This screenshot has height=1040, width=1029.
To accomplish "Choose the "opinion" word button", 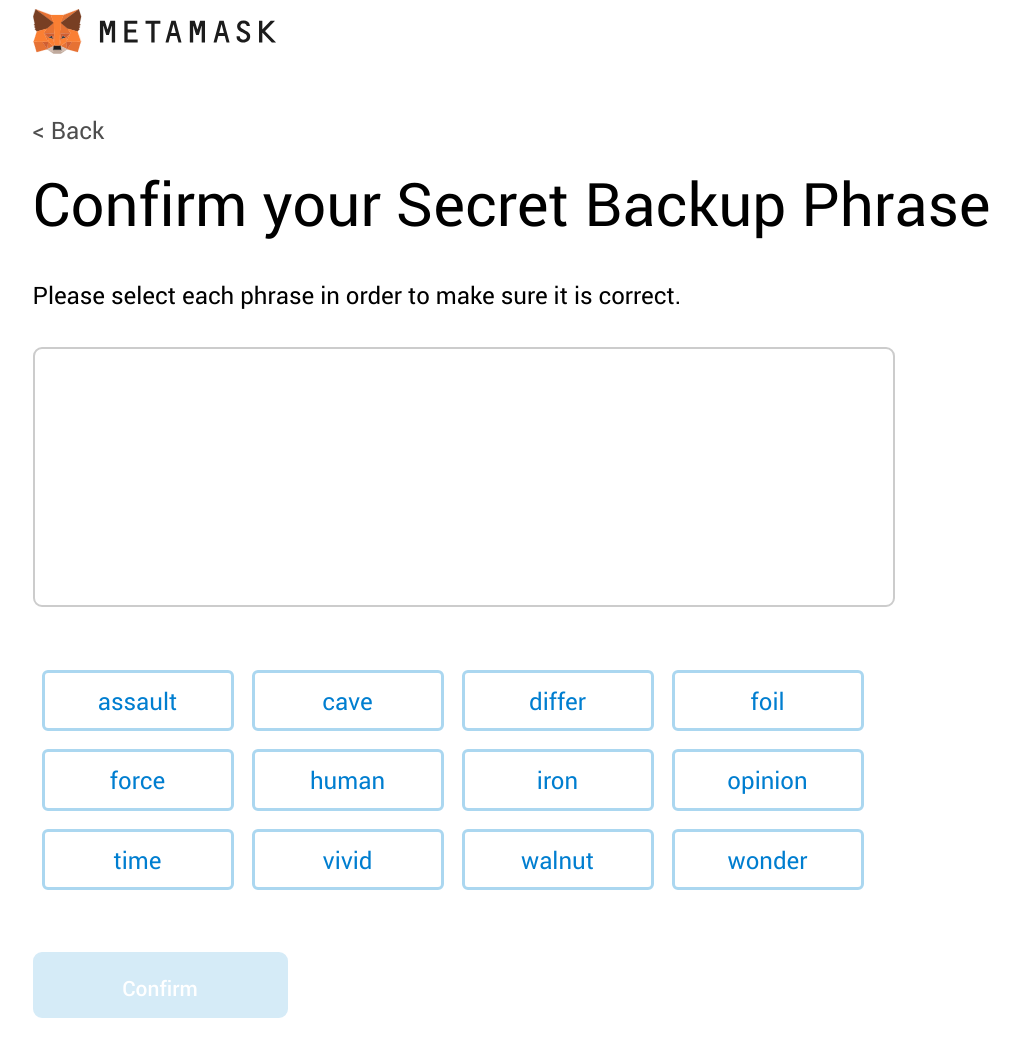I will click(768, 780).
